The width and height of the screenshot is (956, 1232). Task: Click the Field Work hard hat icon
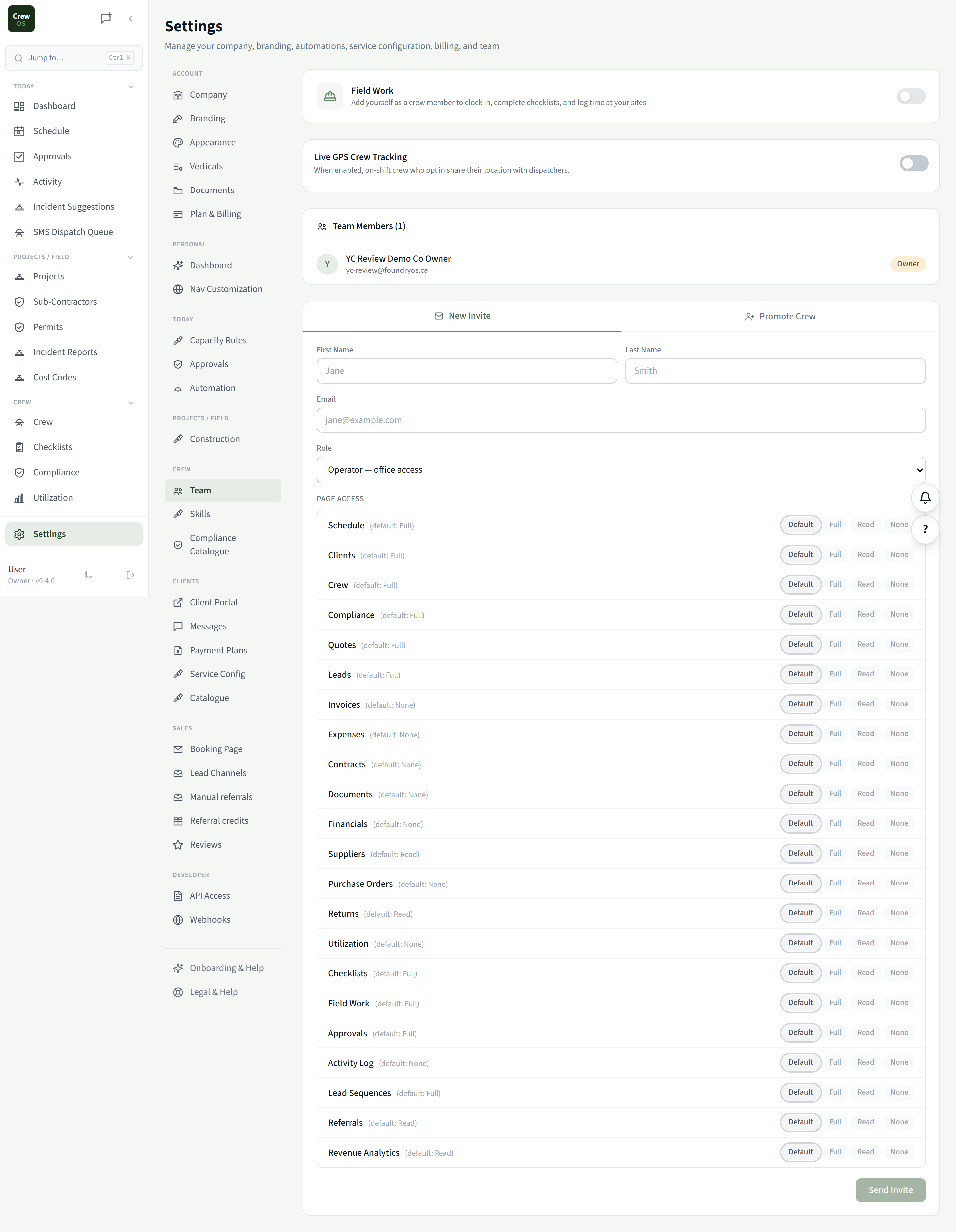(330, 97)
